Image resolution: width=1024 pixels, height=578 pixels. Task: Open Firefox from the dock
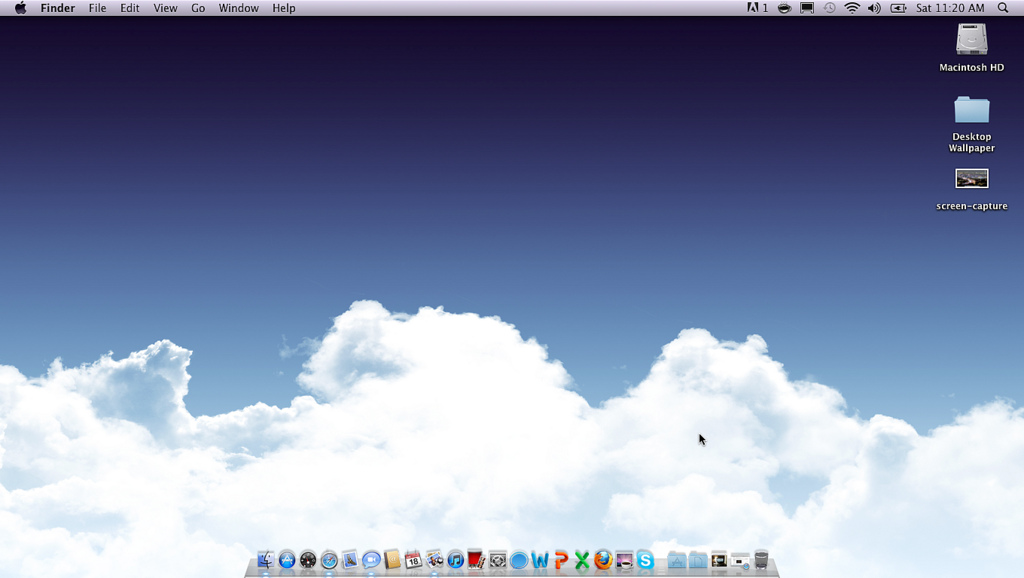pos(603,560)
